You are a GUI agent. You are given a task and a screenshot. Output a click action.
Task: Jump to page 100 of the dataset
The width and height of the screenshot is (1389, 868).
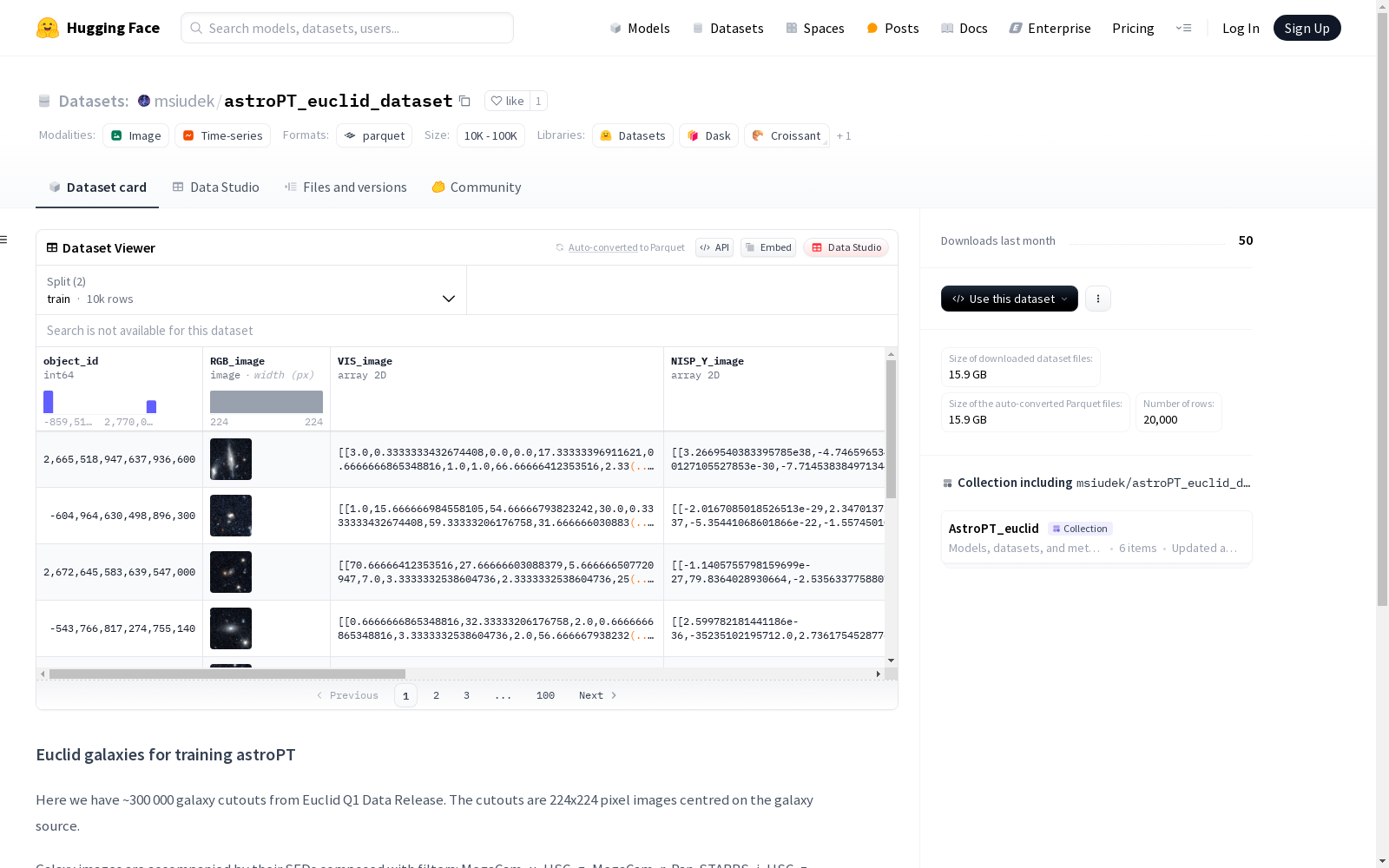(x=545, y=695)
